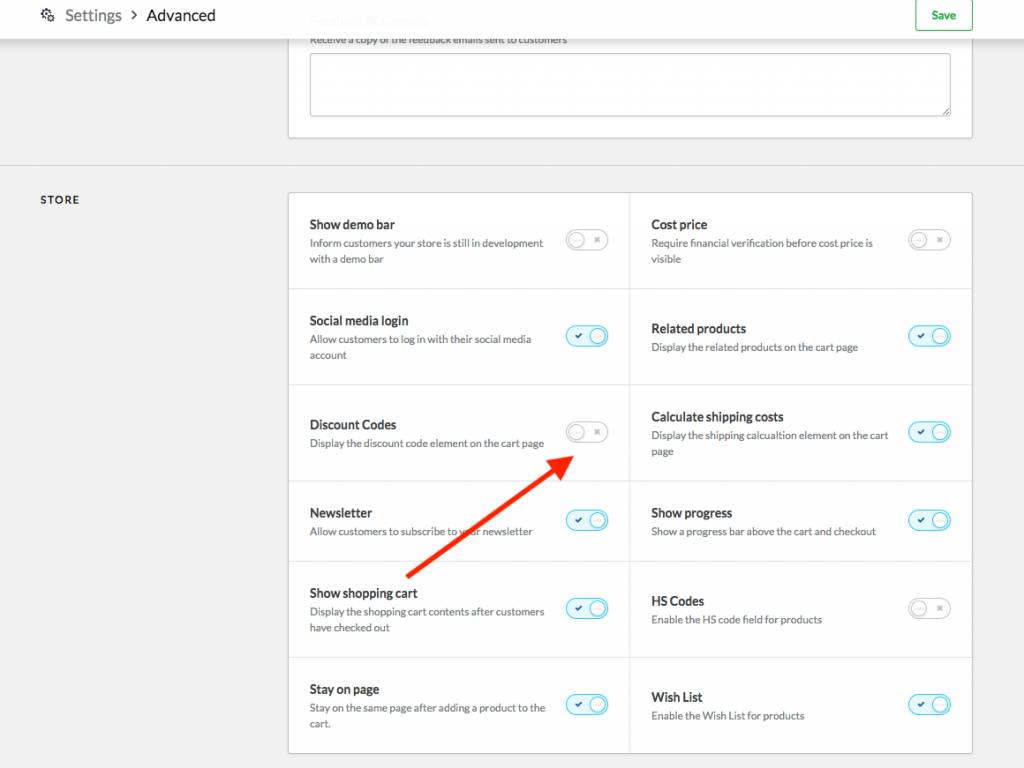1024x768 pixels.
Task: Open Settings breadcrumb link
Action: coord(93,16)
